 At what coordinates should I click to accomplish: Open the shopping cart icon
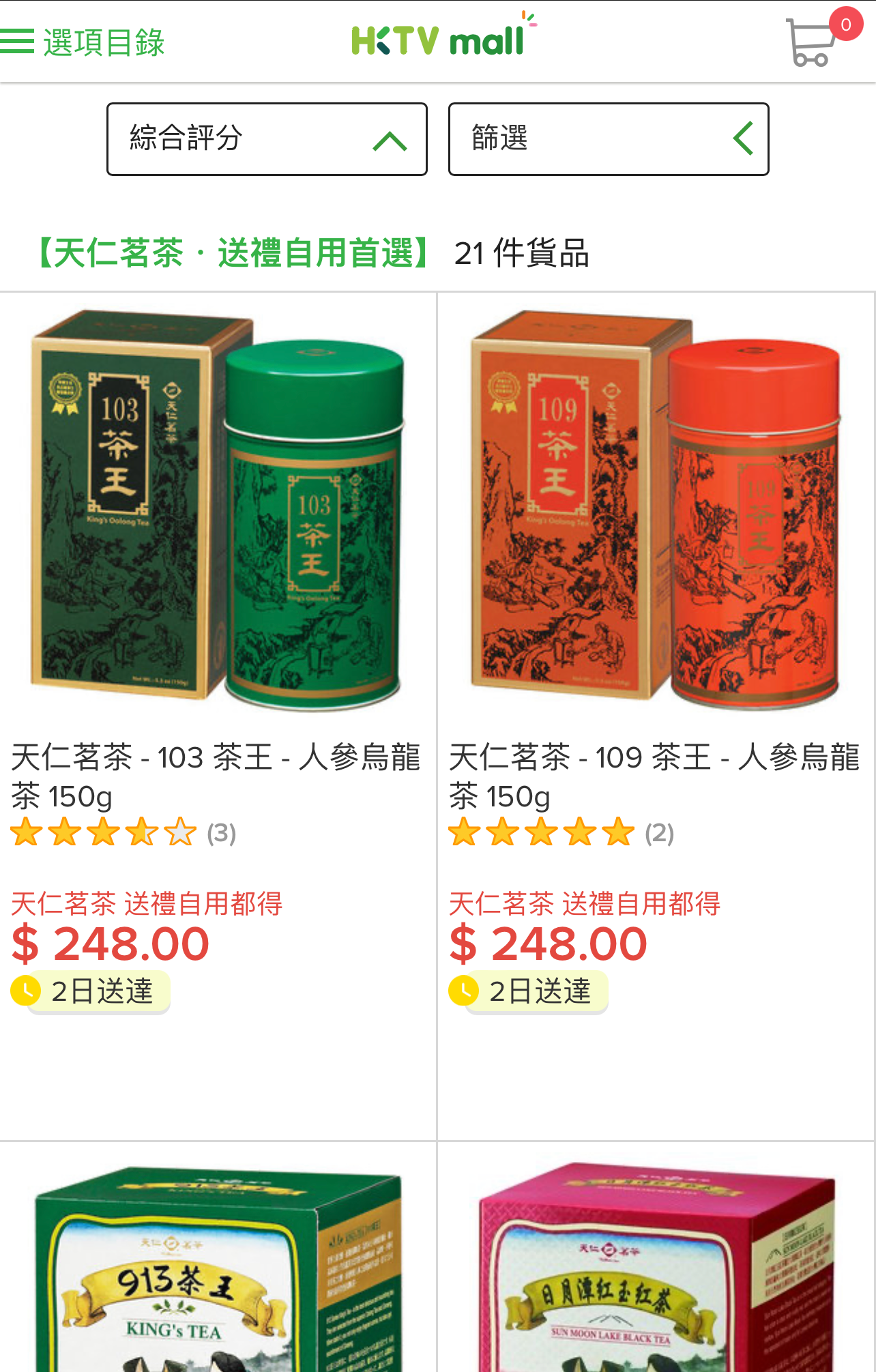tap(811, 42)
